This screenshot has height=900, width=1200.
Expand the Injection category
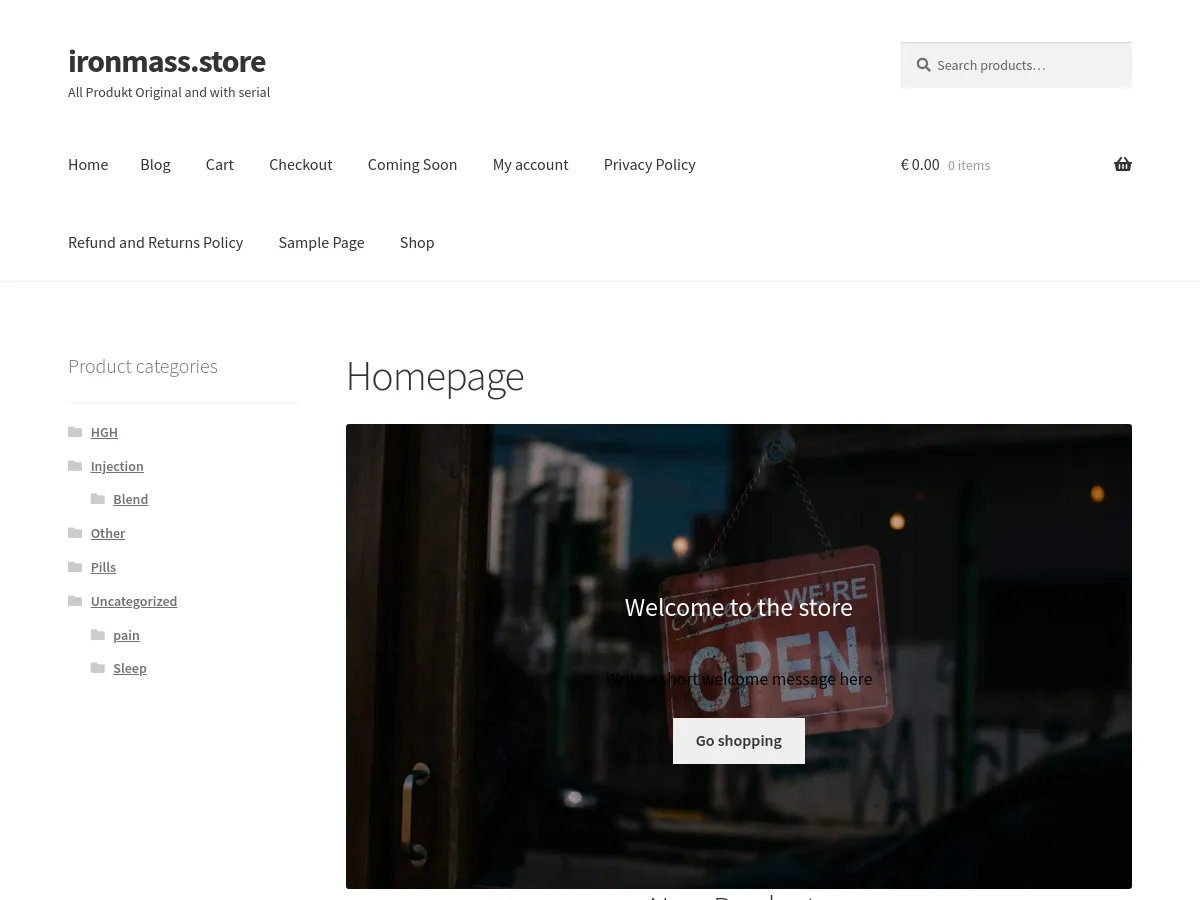pos(116,465)
